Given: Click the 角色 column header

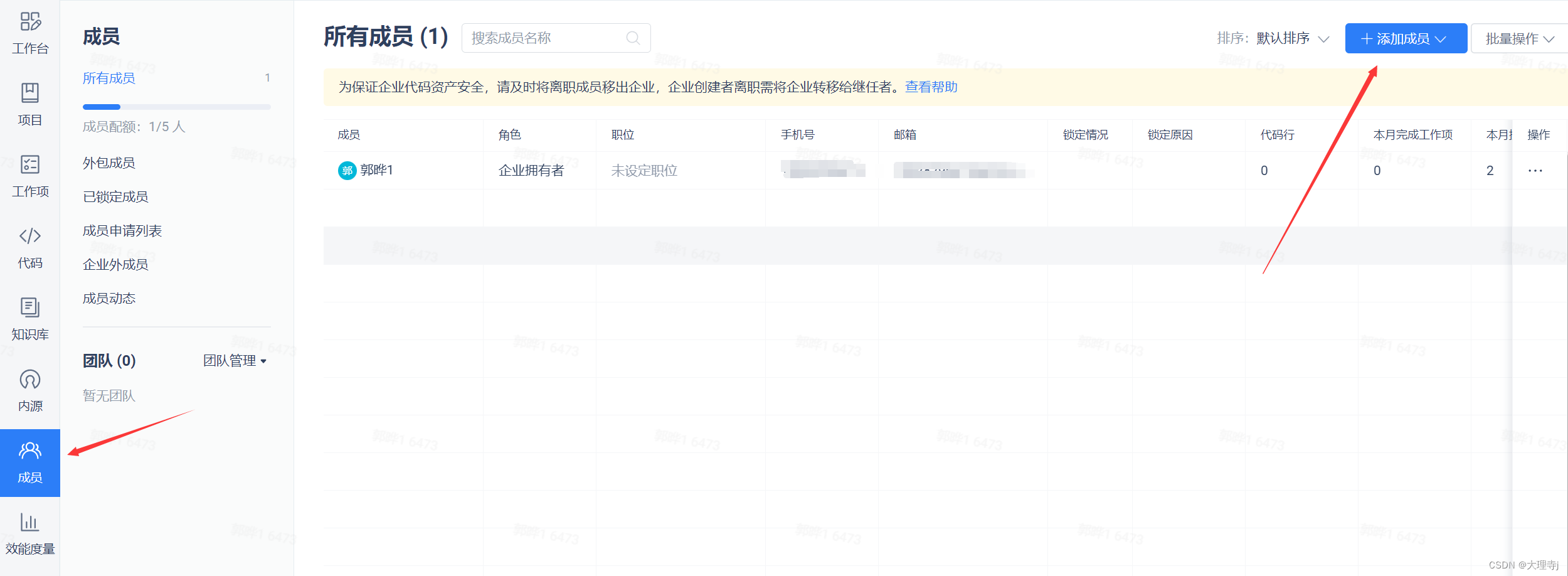Looking at the screenshot, I should [x=510, y=135].
